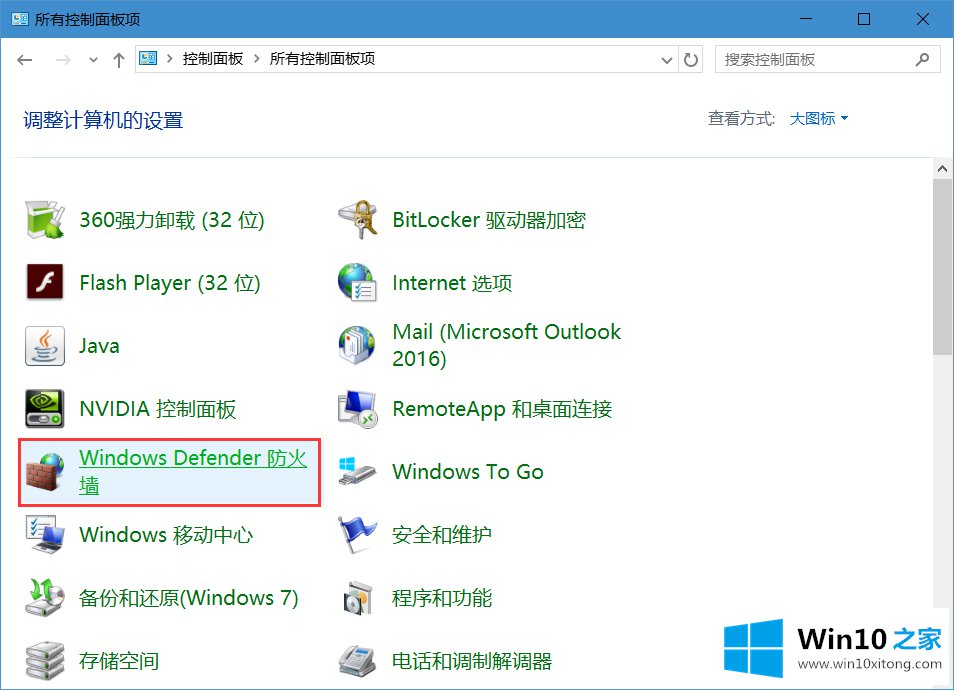Expand the chevron after 控制面板 breadcrumb
Screen dimensions: 954x690
point(257,58)
